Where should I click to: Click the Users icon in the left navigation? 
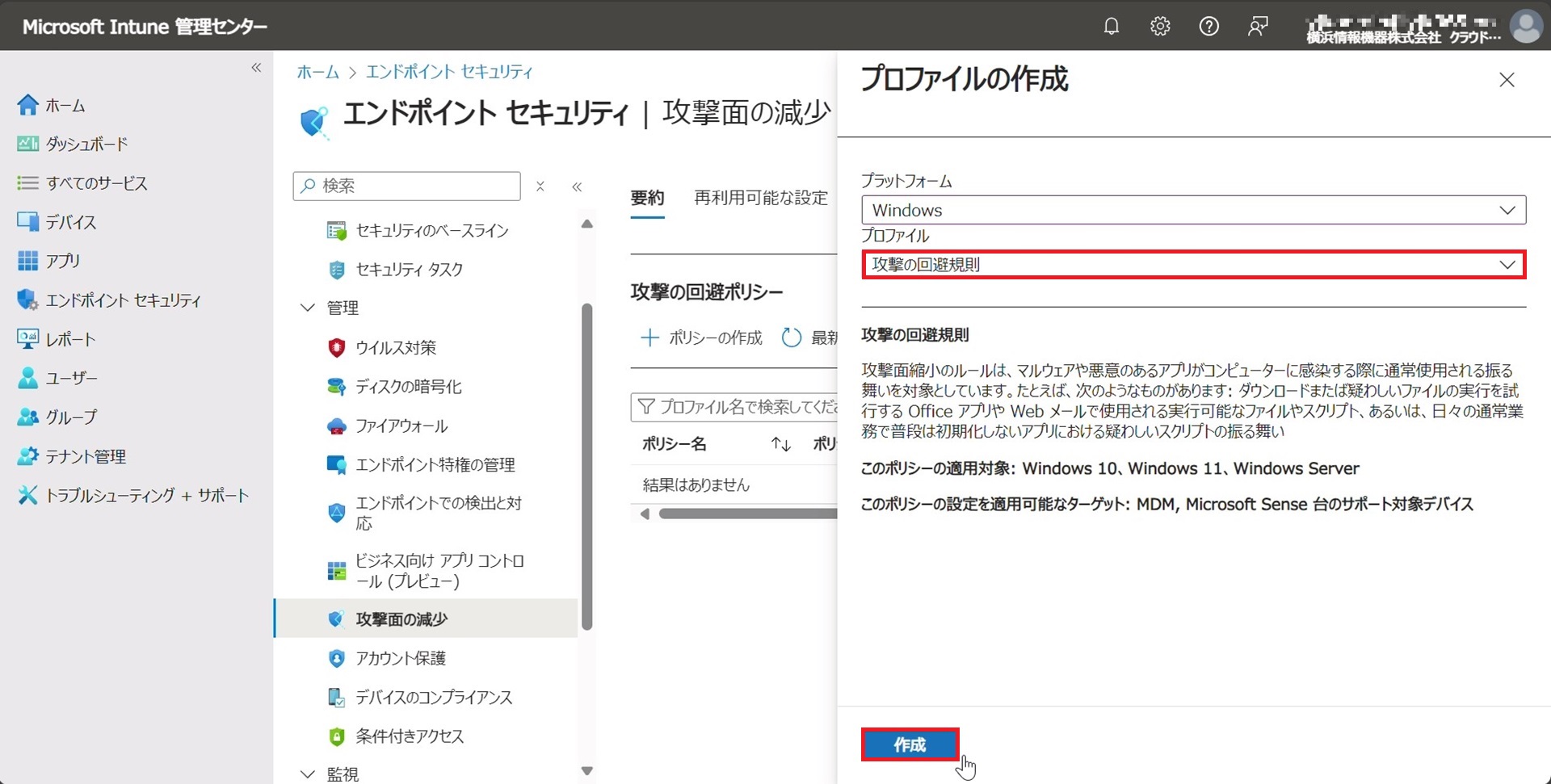(x=27, y=378)
